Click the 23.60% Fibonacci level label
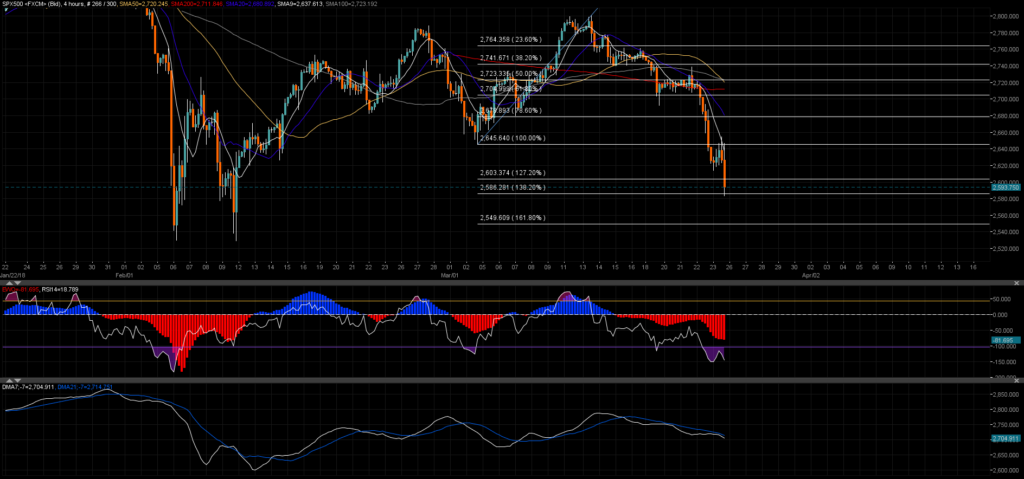 tap(511, 40)
